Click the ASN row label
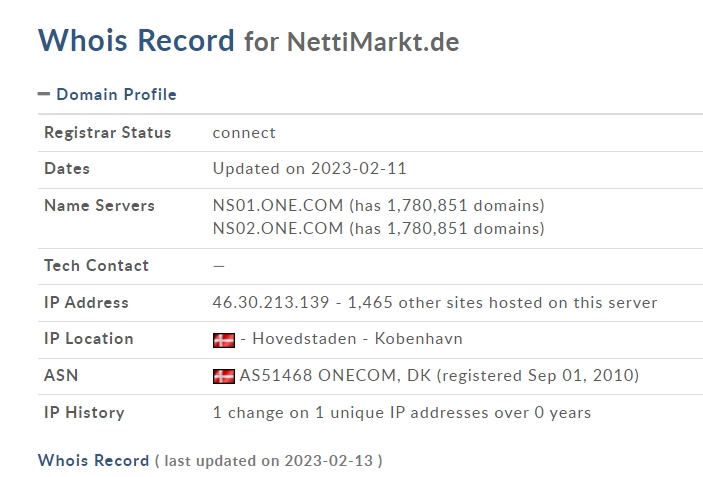This screenshot has width=703, height=477. [x=61, y=375]
